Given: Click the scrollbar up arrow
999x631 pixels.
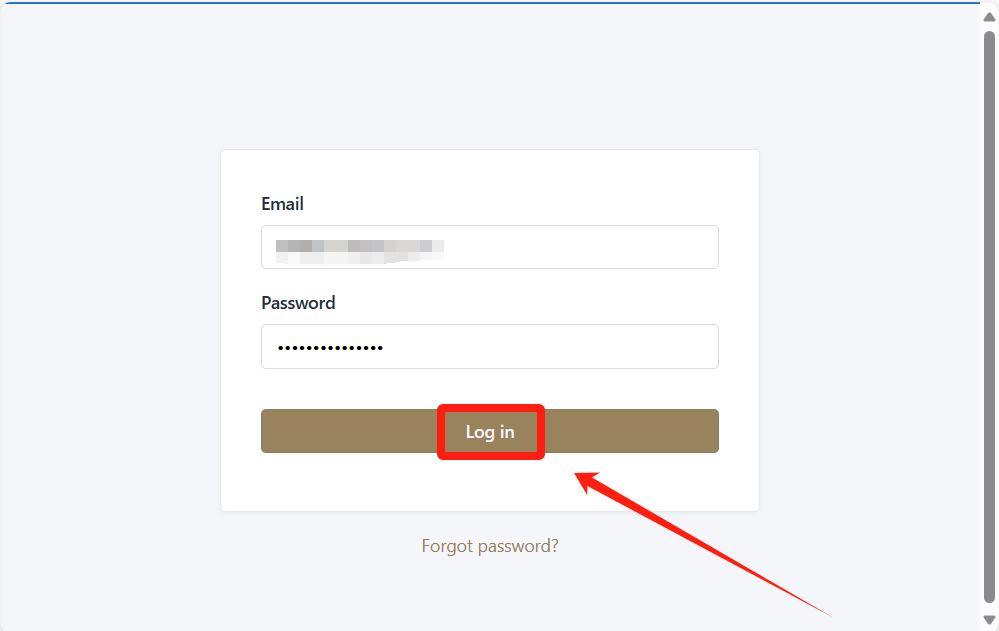Looking at the screenshot, I should coord(989,17).
